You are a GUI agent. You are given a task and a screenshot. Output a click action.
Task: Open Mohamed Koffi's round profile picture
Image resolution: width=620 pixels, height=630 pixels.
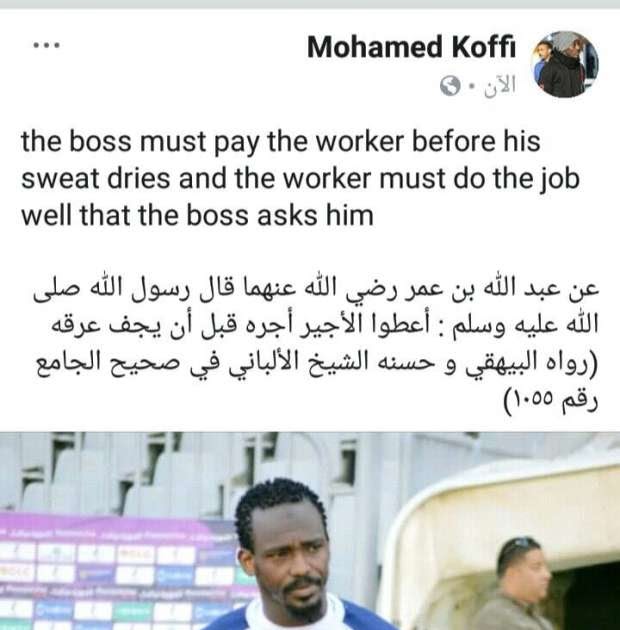click(566, 64)
